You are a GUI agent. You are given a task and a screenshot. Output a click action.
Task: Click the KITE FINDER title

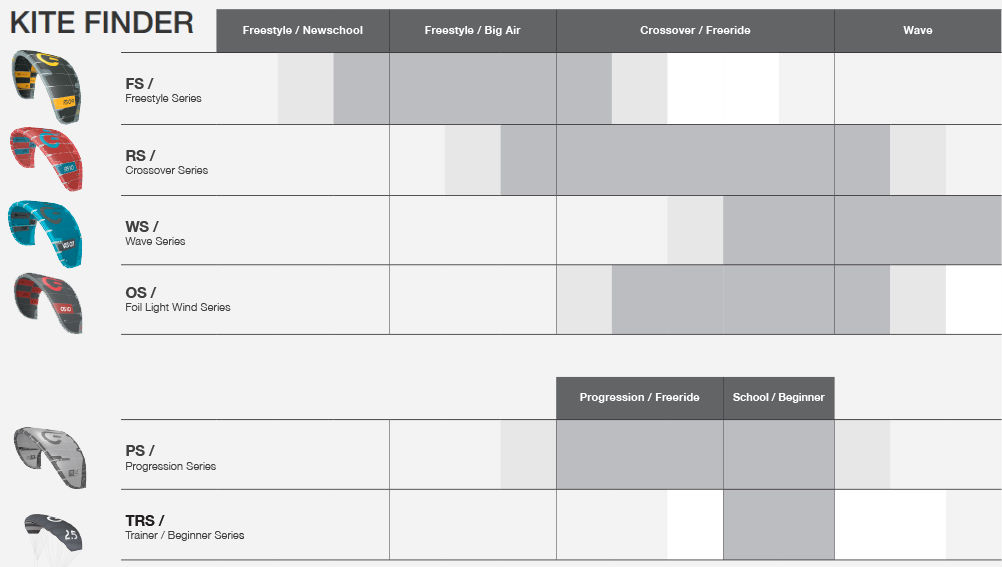click(x=102, y=22)
